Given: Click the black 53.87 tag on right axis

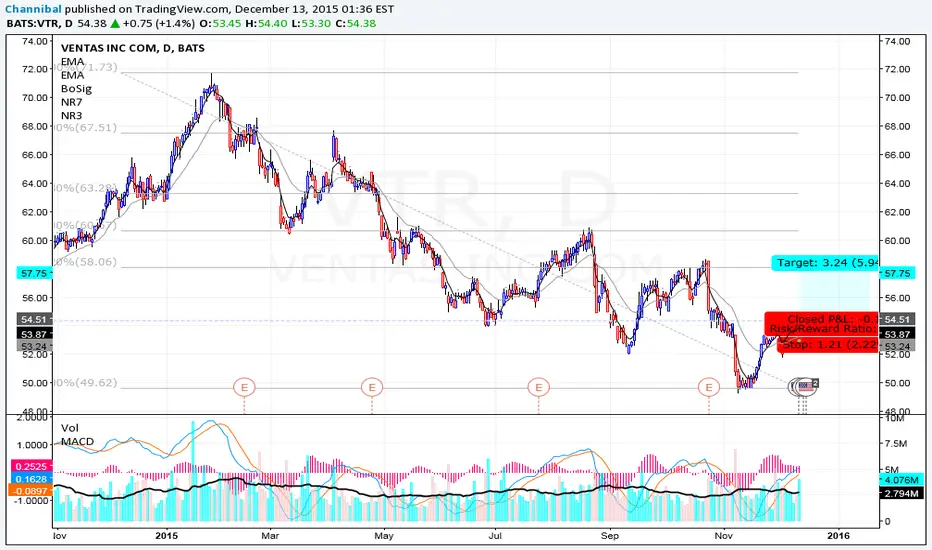Looking at the screenshot, I should point(896,334).
